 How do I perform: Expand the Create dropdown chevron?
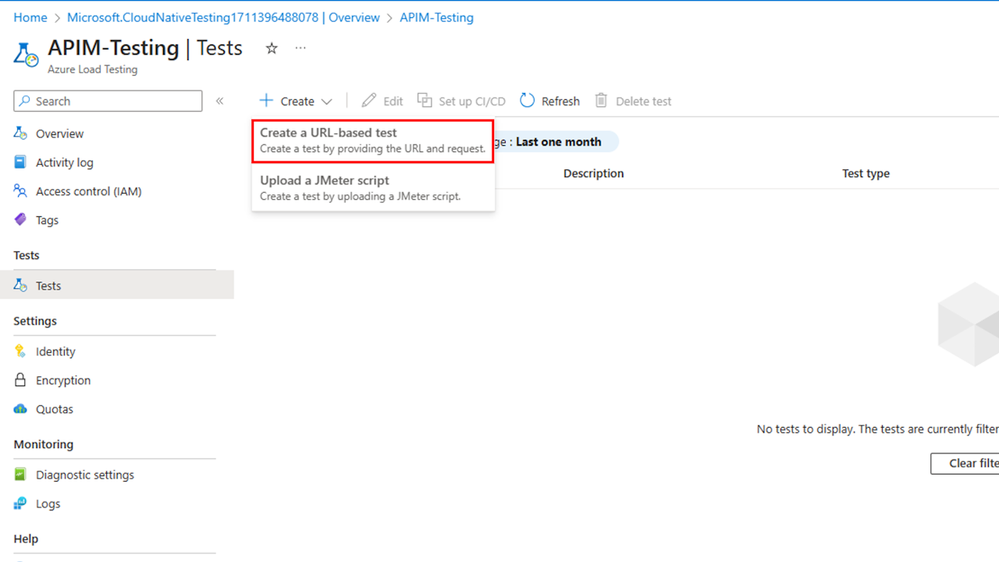(x=327, y=101)
